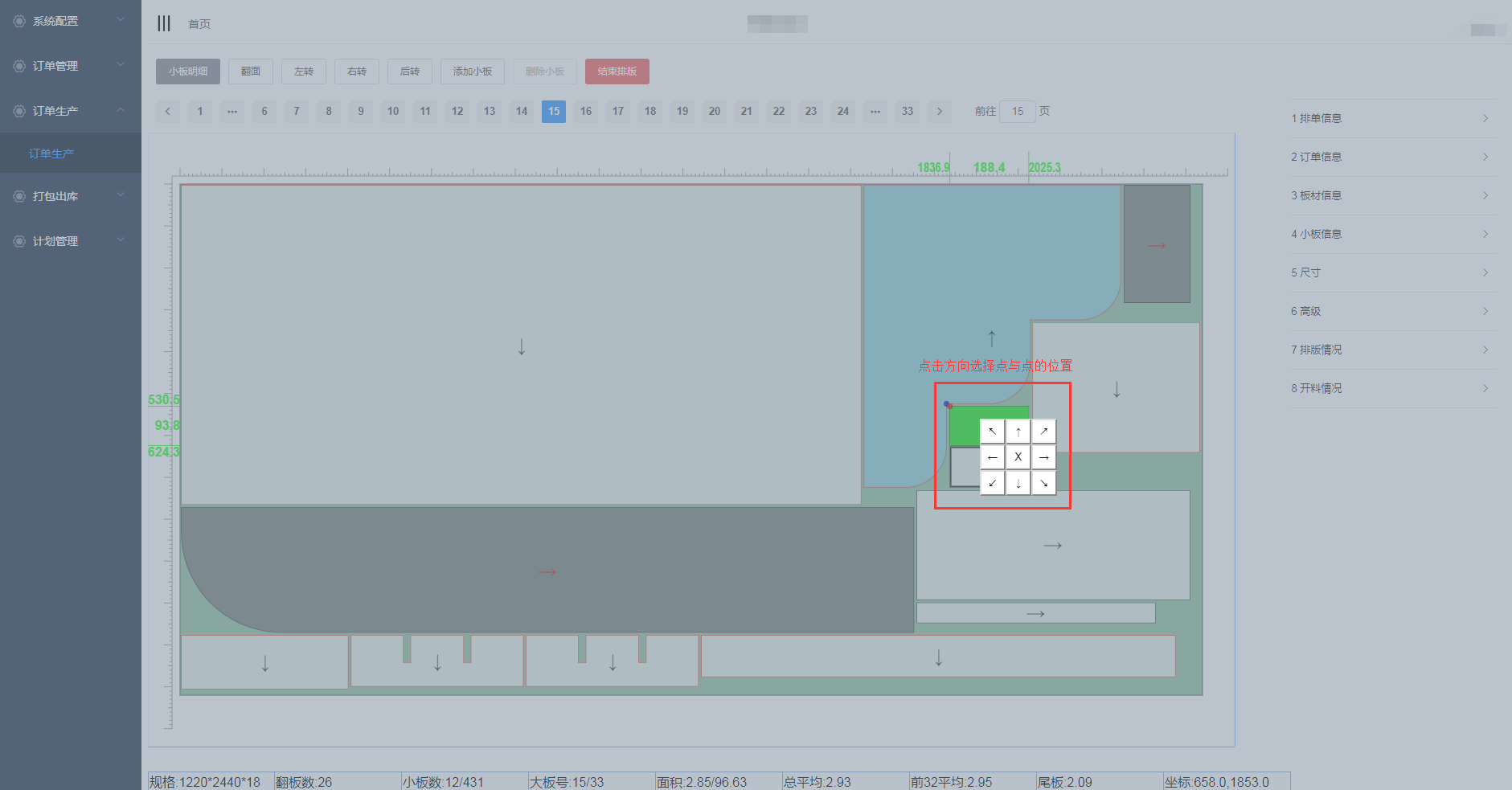Expand the 打包出库 sidebar menu
The image size is (1512, 790).
pos(70,196)
